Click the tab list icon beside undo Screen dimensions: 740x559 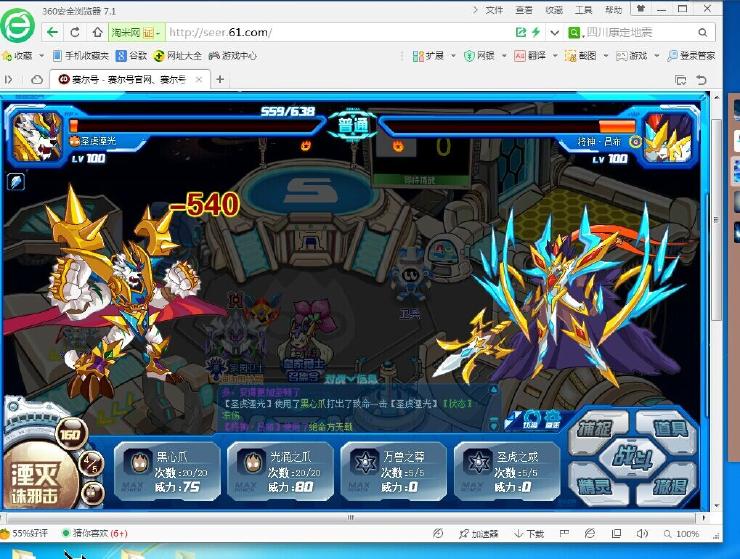681,80
